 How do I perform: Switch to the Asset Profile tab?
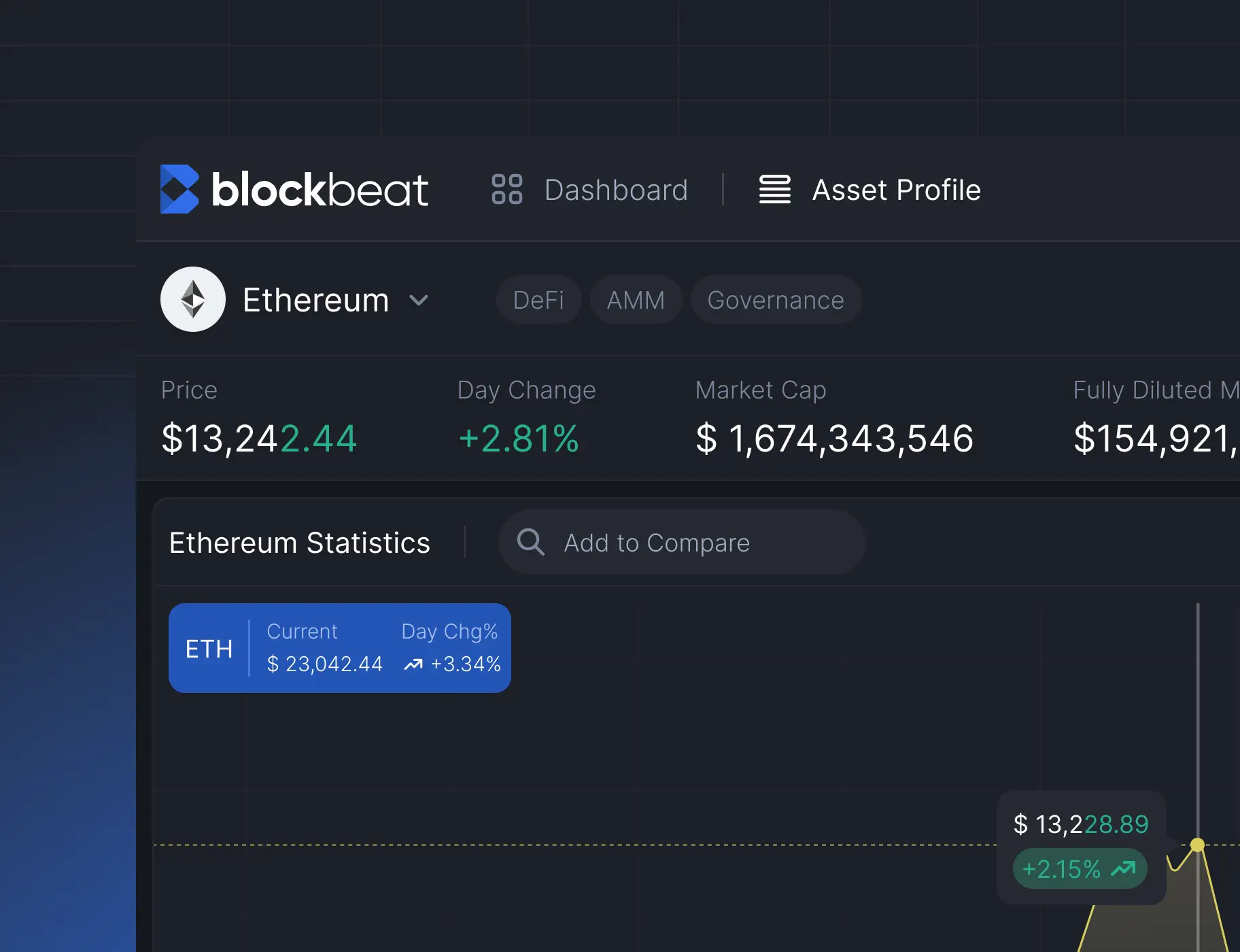(x=896, y=190)
